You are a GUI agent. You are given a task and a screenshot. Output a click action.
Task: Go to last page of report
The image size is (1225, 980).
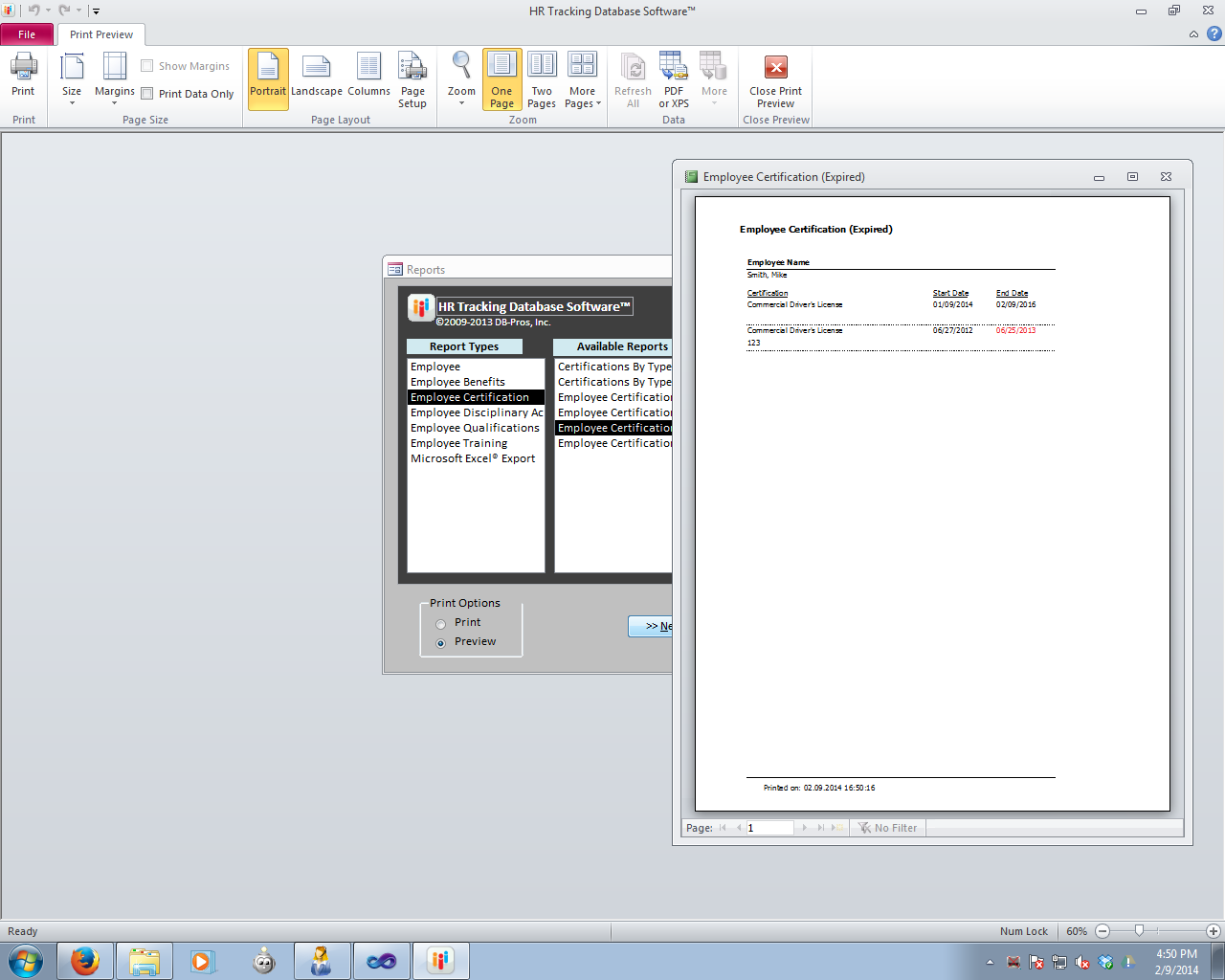click(x=820, y=828)
